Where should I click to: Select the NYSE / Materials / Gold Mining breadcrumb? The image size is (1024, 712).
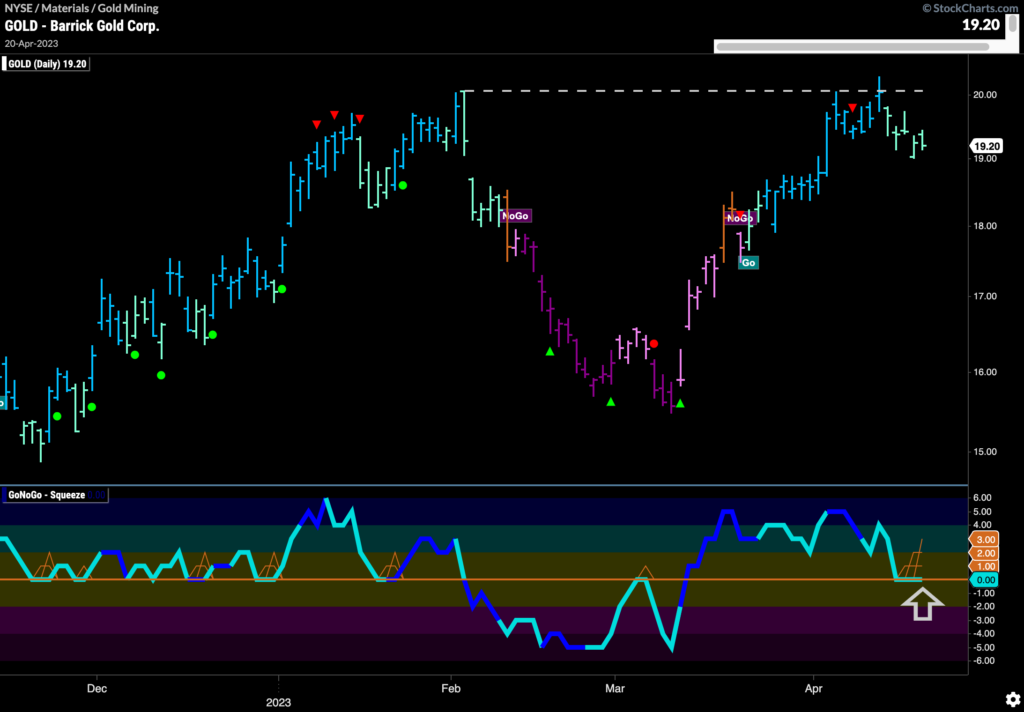[82, 8]
